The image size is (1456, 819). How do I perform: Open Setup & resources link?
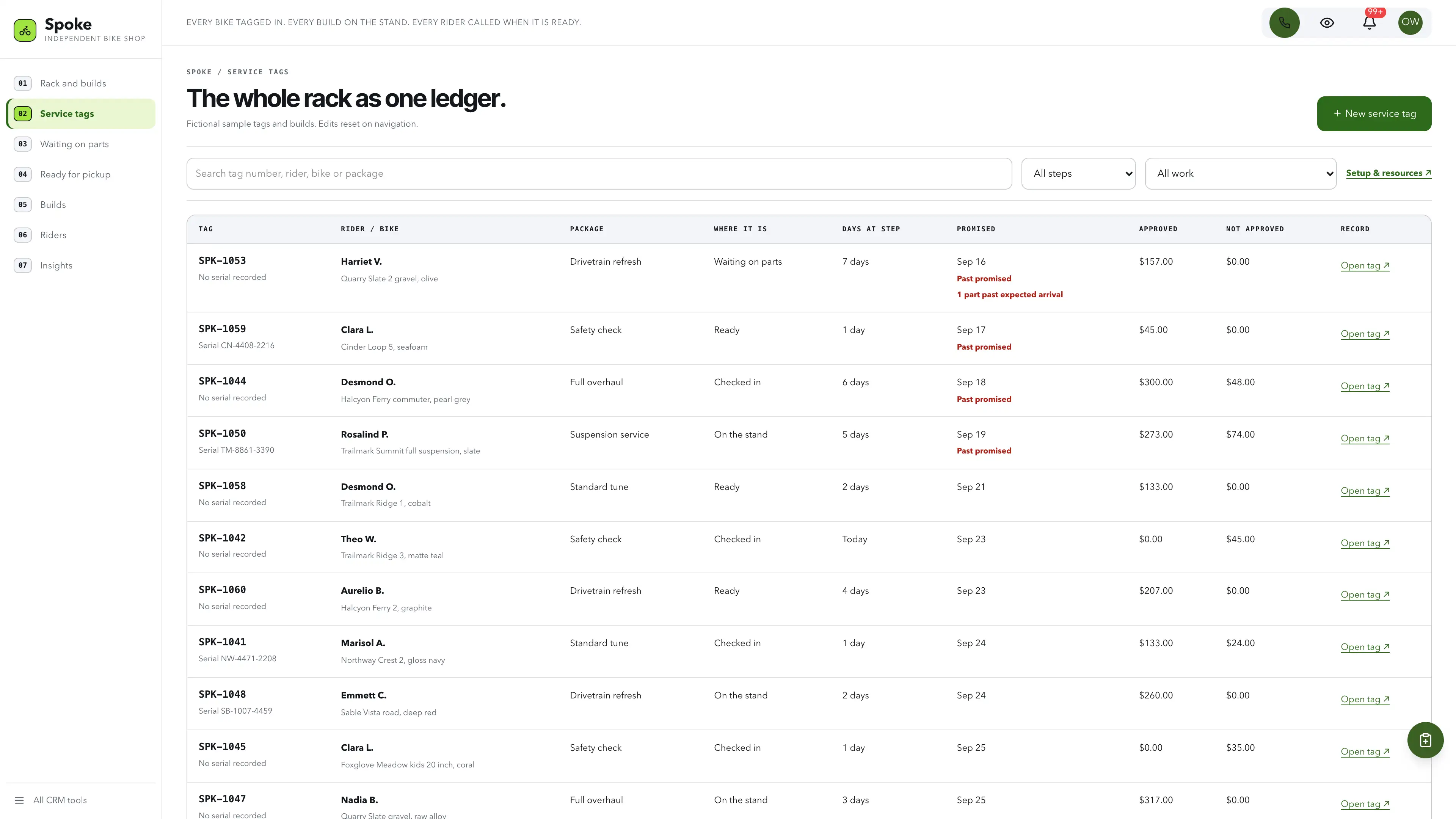1388,174
